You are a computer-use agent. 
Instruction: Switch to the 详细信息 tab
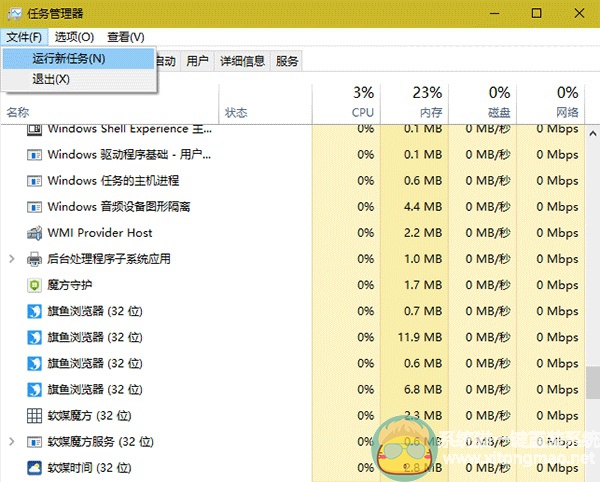click(x=242, y=61)
